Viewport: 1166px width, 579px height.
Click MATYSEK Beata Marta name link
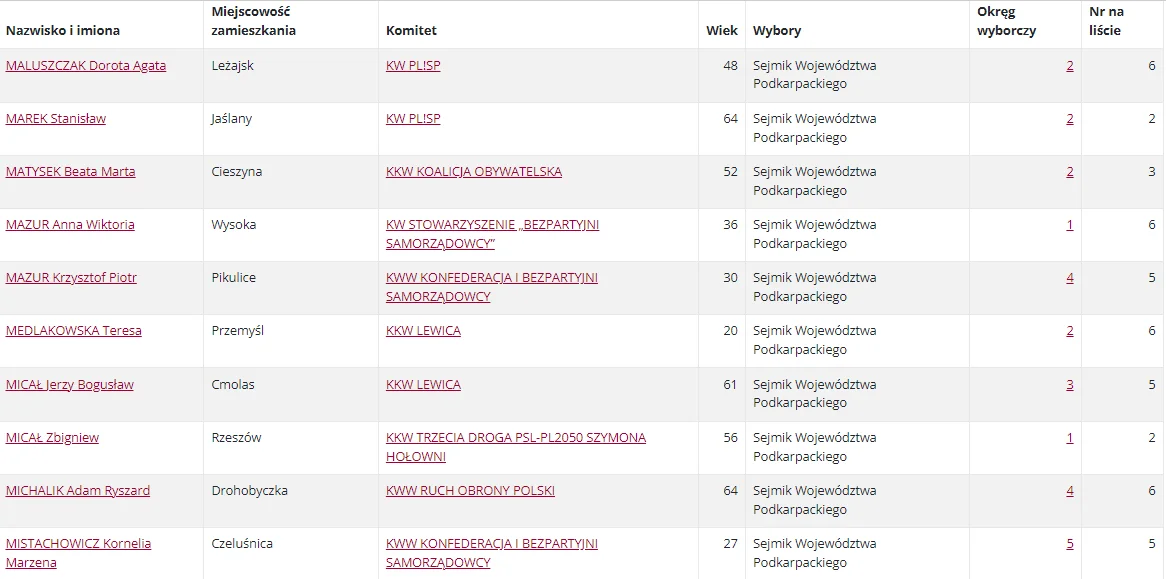click(71, 172)
